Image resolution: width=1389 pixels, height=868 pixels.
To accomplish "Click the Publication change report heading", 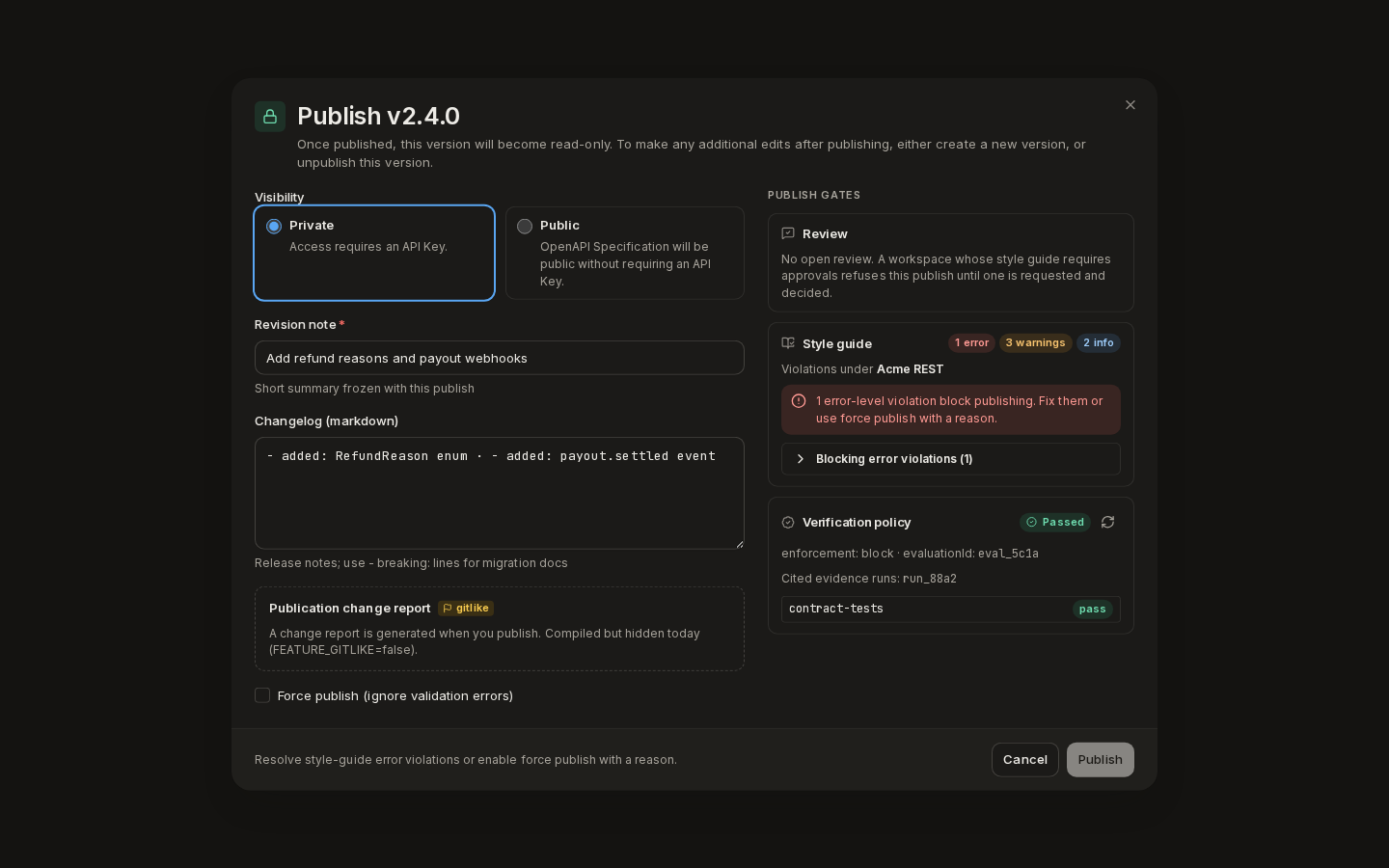I will tap(350, 609).
